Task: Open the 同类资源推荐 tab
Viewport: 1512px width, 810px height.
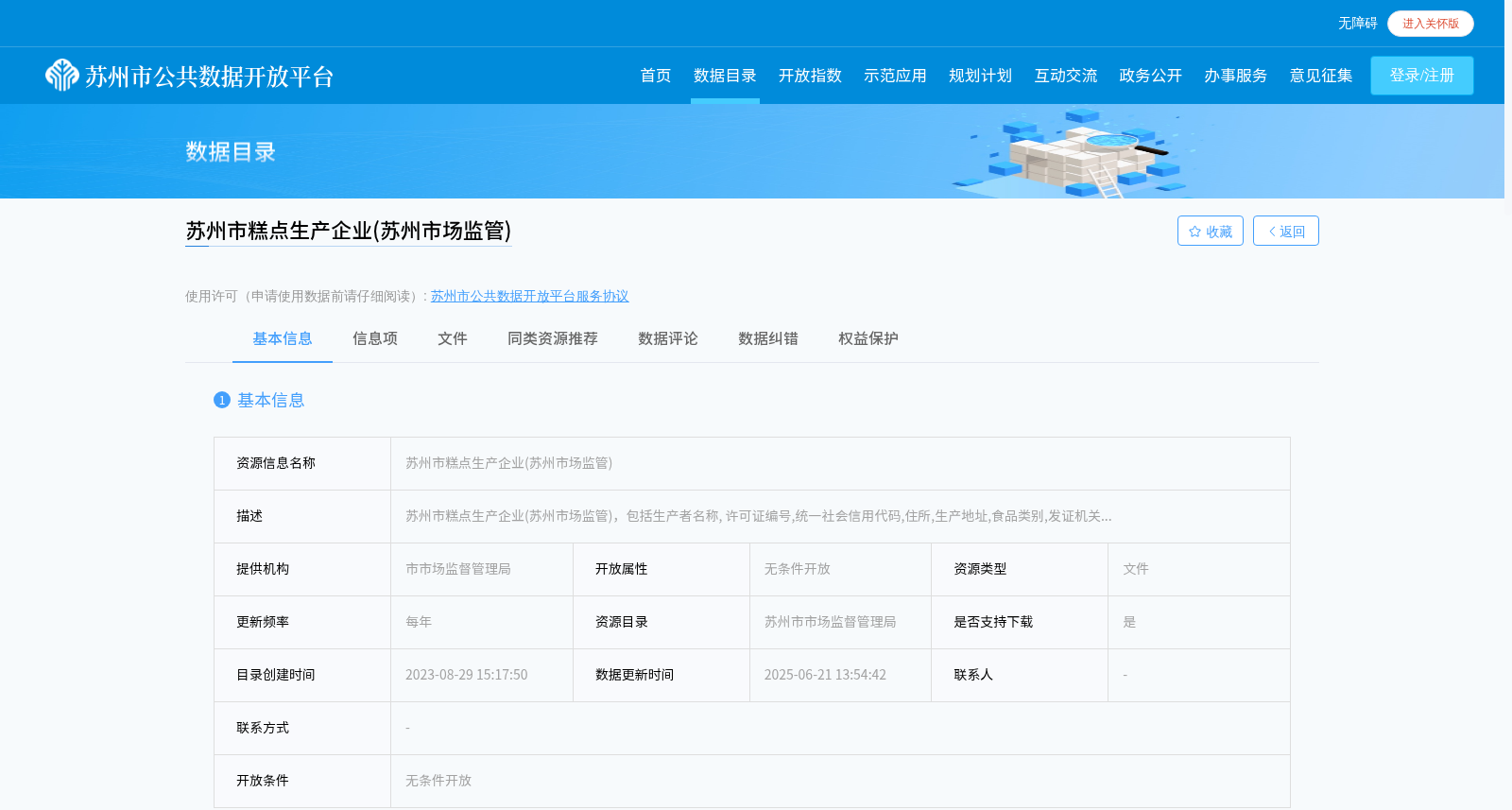Action: pos(553,338)
